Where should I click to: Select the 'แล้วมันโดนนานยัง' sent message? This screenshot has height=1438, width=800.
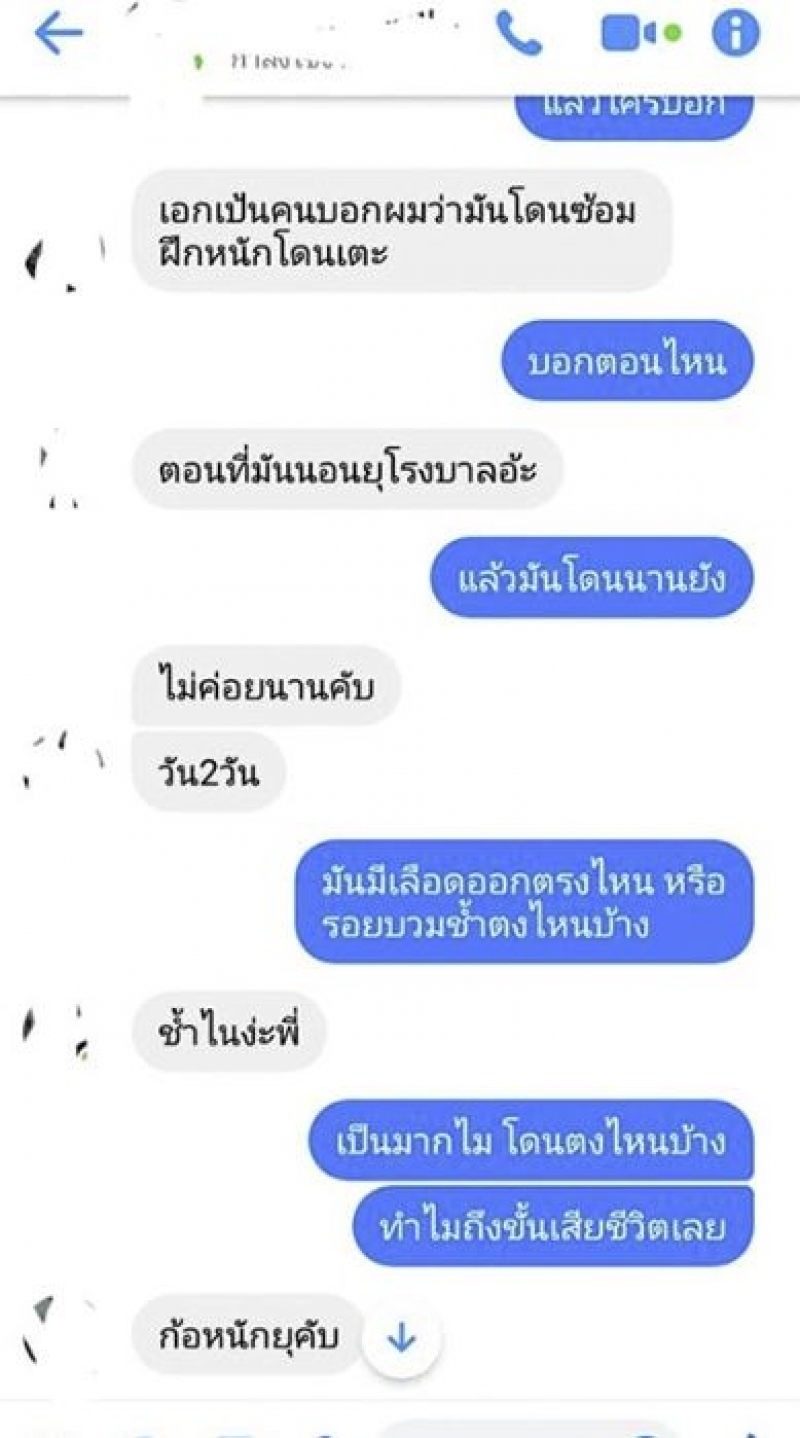pyautogui.click(x=592, y=578)
